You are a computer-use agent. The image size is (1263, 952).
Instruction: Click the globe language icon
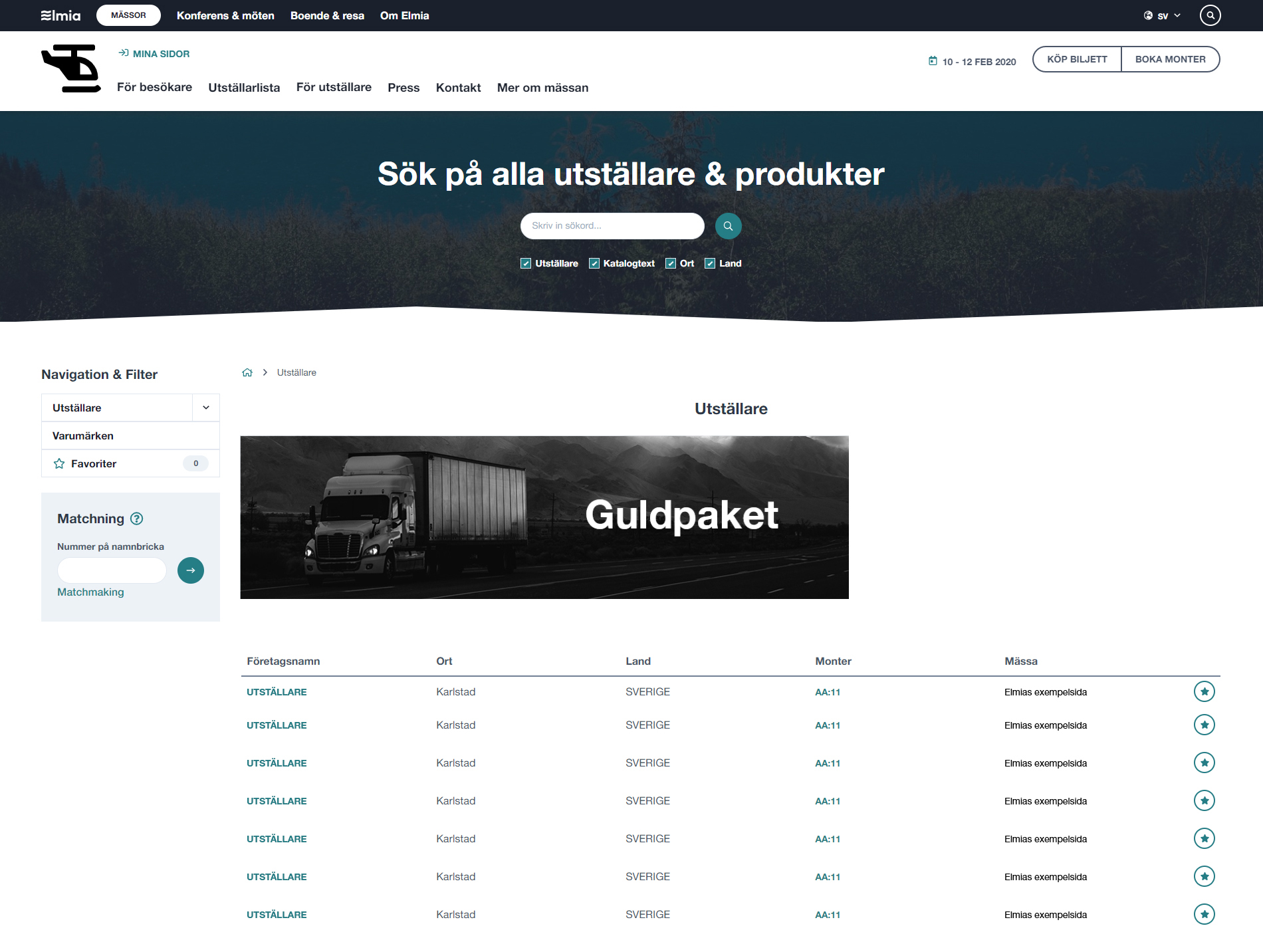coord(1148,15)
